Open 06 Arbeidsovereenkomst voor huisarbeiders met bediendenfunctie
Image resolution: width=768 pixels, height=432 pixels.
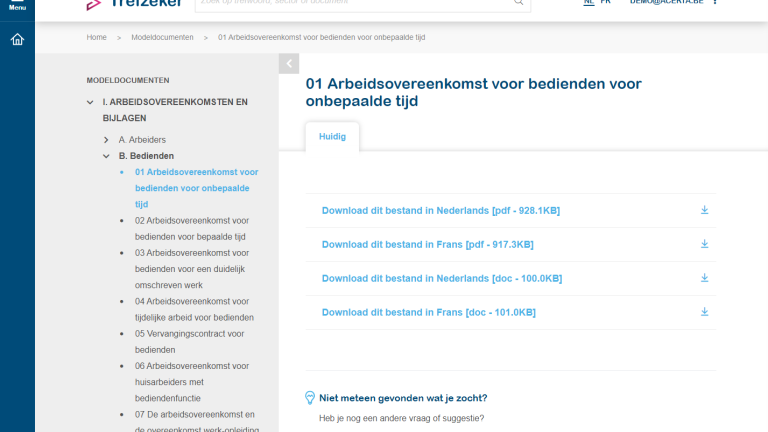(192, 382)
